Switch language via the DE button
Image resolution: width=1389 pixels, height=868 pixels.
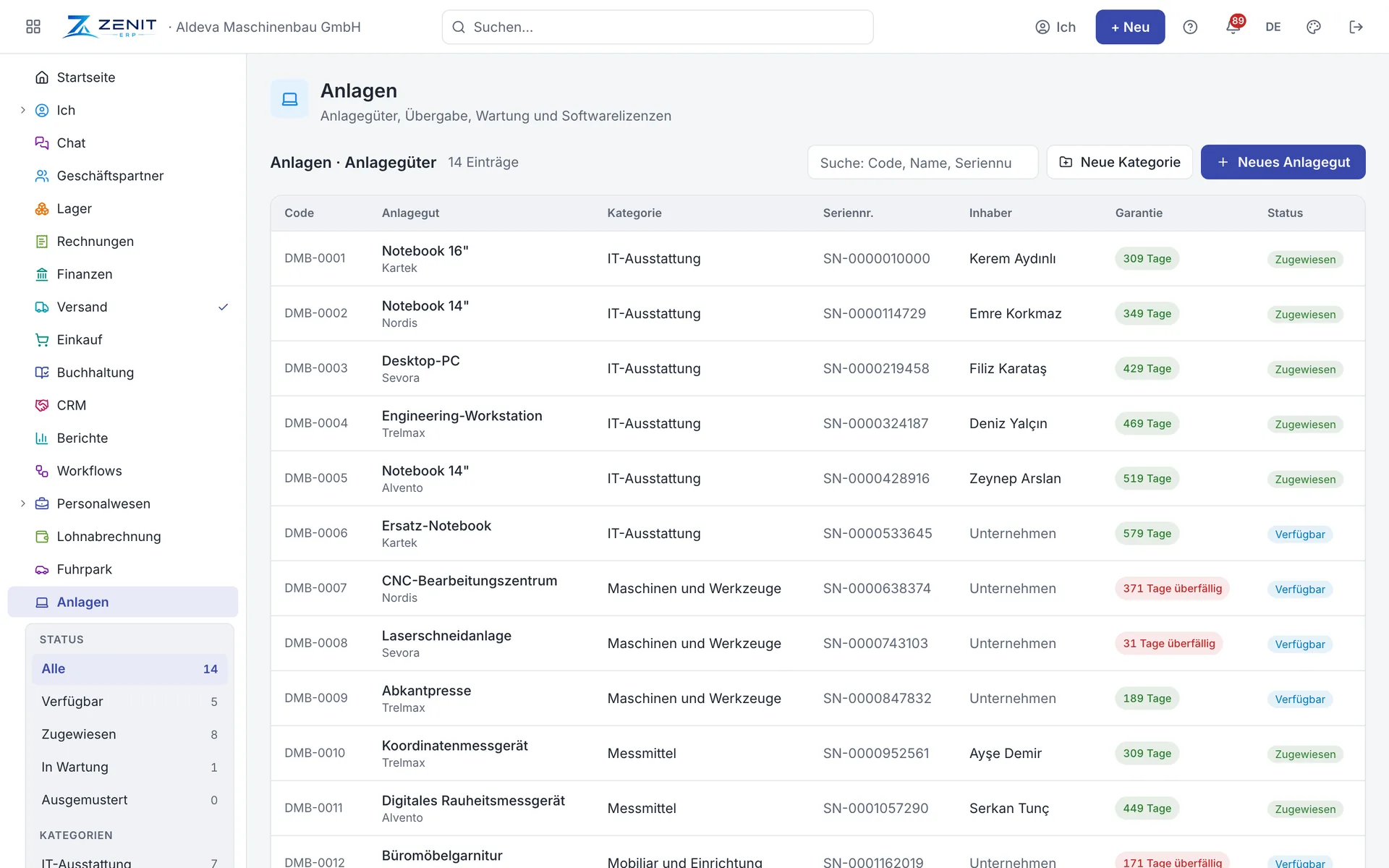pyautogui.click(x=1273, y=27)
